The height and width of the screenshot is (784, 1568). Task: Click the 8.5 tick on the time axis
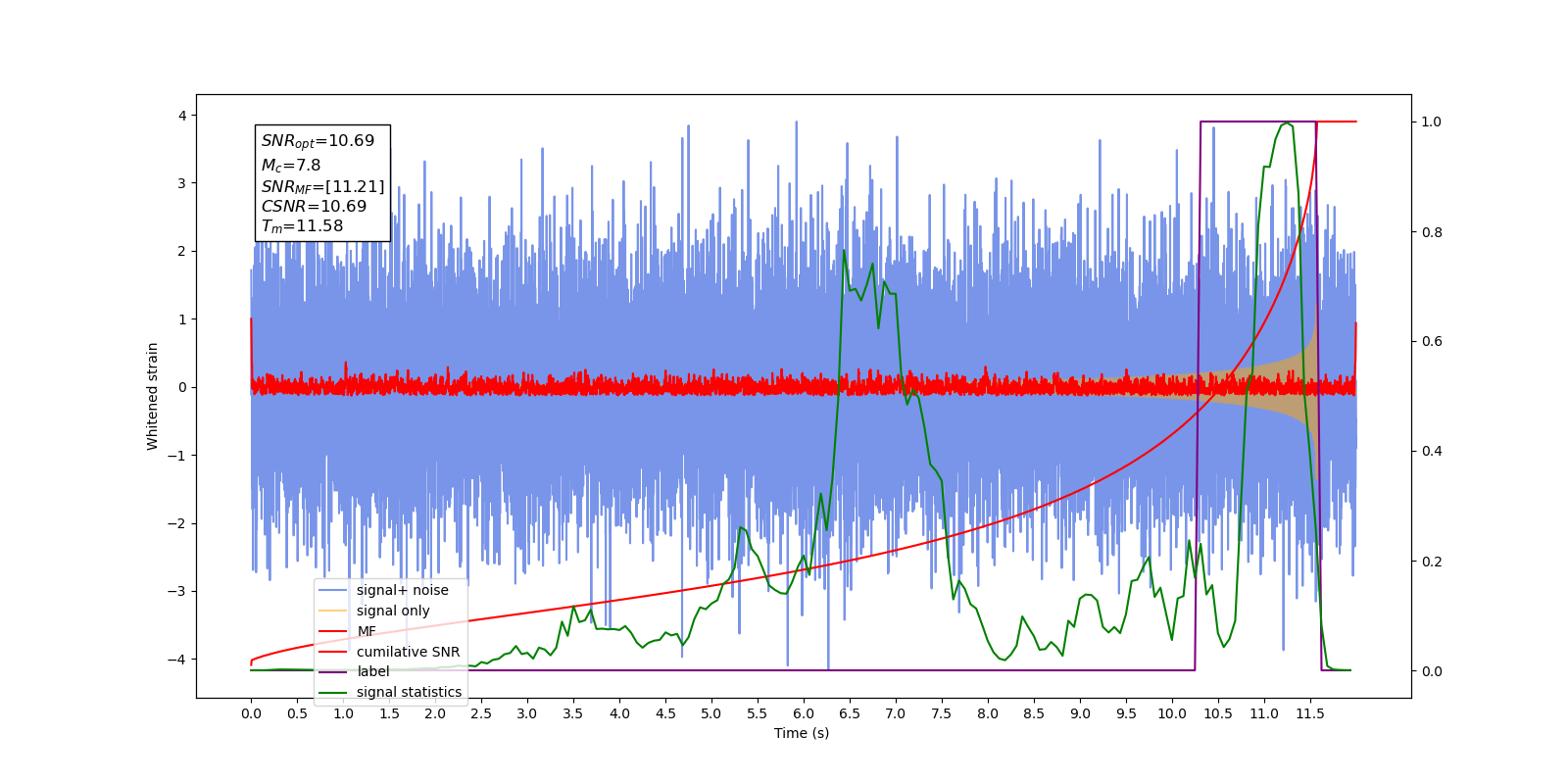(1034, 713)
